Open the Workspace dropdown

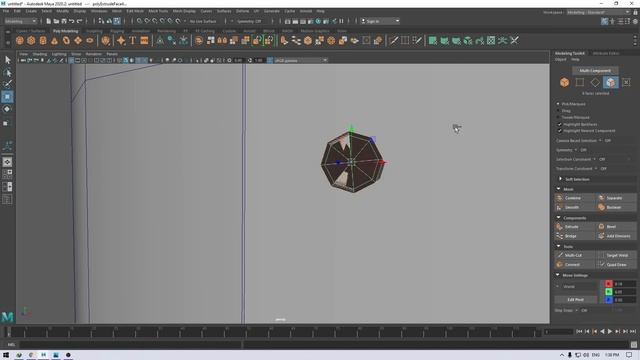[598, 12]
